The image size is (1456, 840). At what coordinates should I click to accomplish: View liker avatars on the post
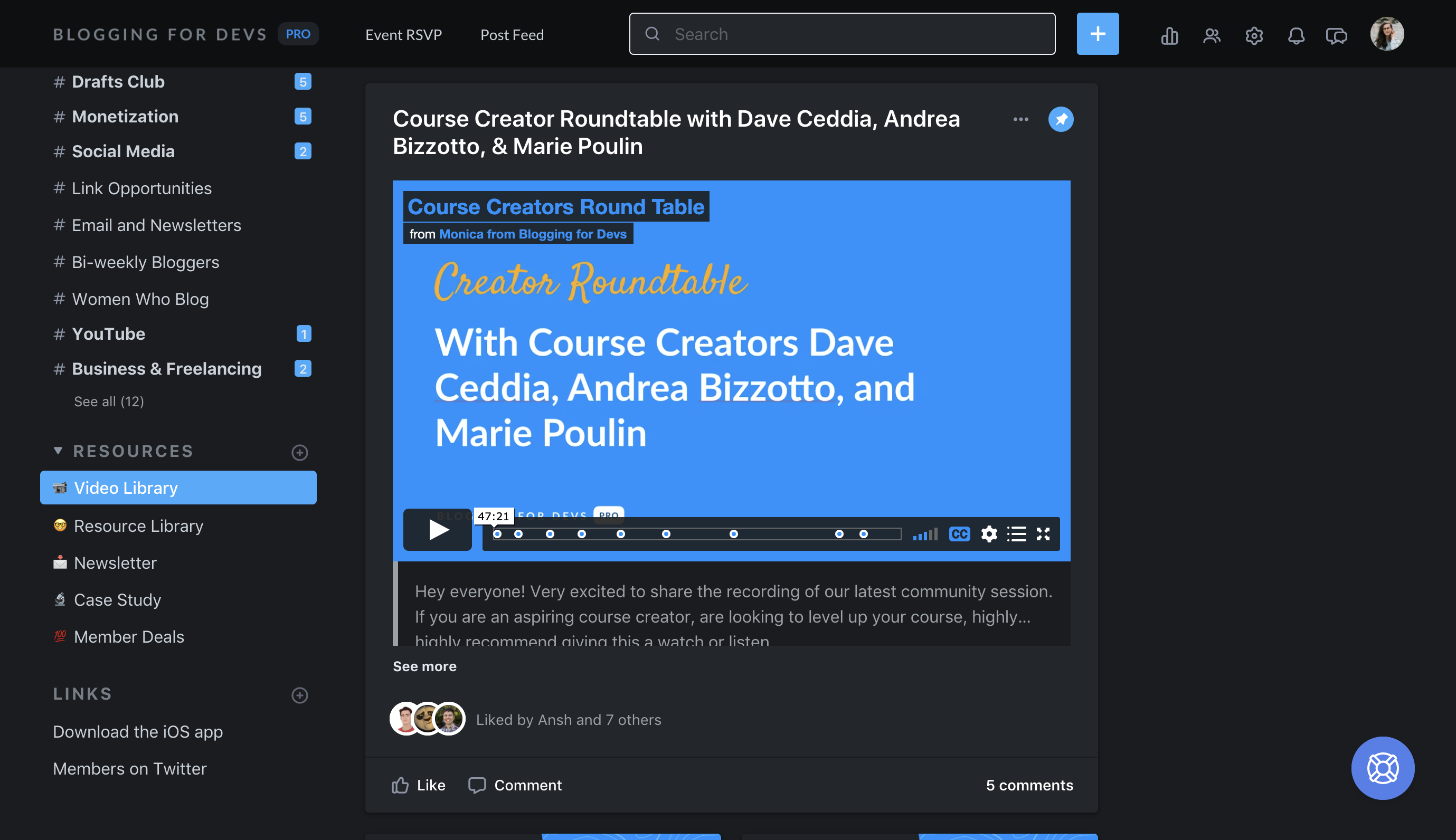[427, 719]
